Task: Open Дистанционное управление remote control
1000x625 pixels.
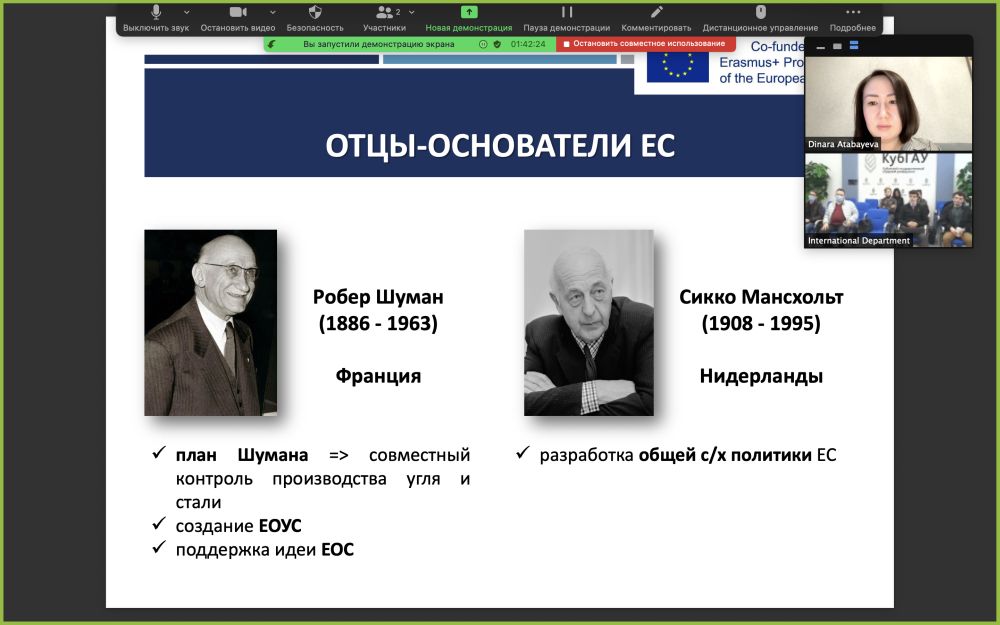Action: coord(760,13)
